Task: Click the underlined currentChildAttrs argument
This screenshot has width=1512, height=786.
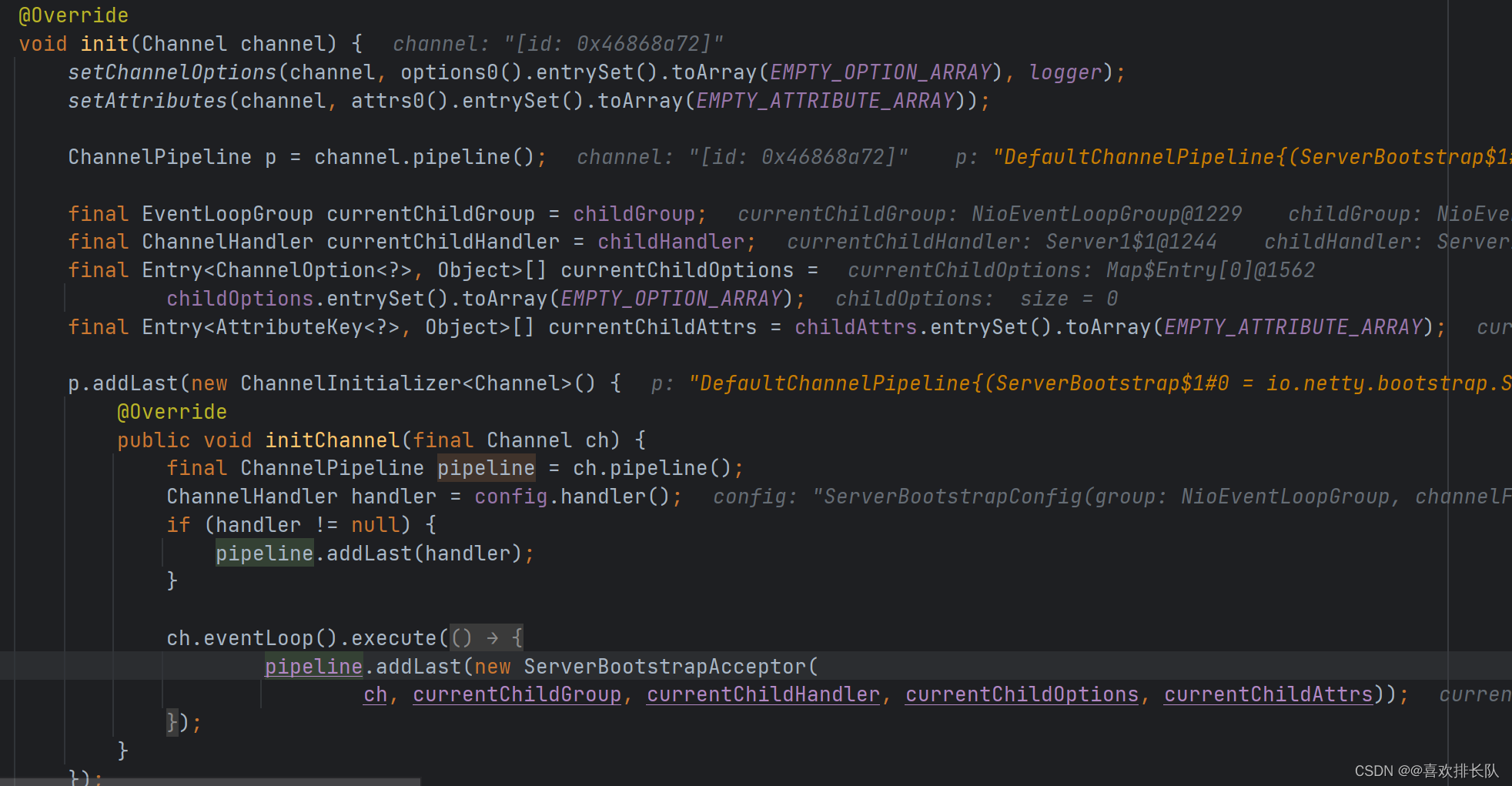Action: point(1268,694)
